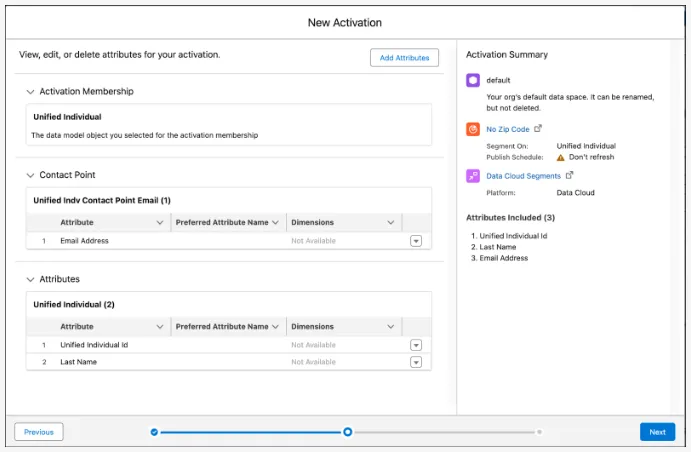The height and width of the screenshot is (452, 691).
Task: Open external link icon beside No Zip Code
Action: pos(538,129)
